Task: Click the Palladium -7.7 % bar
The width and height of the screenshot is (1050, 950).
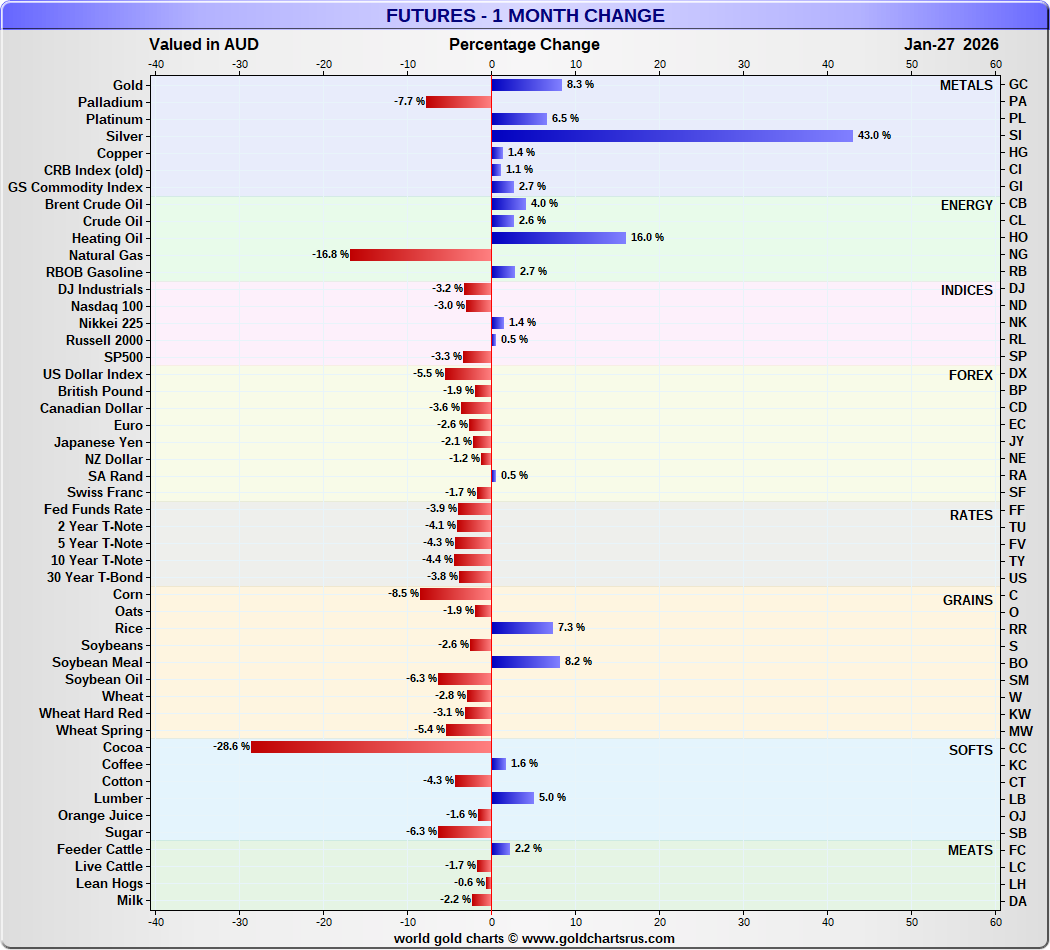Action: pyautogui.click(x=459, y=102)
